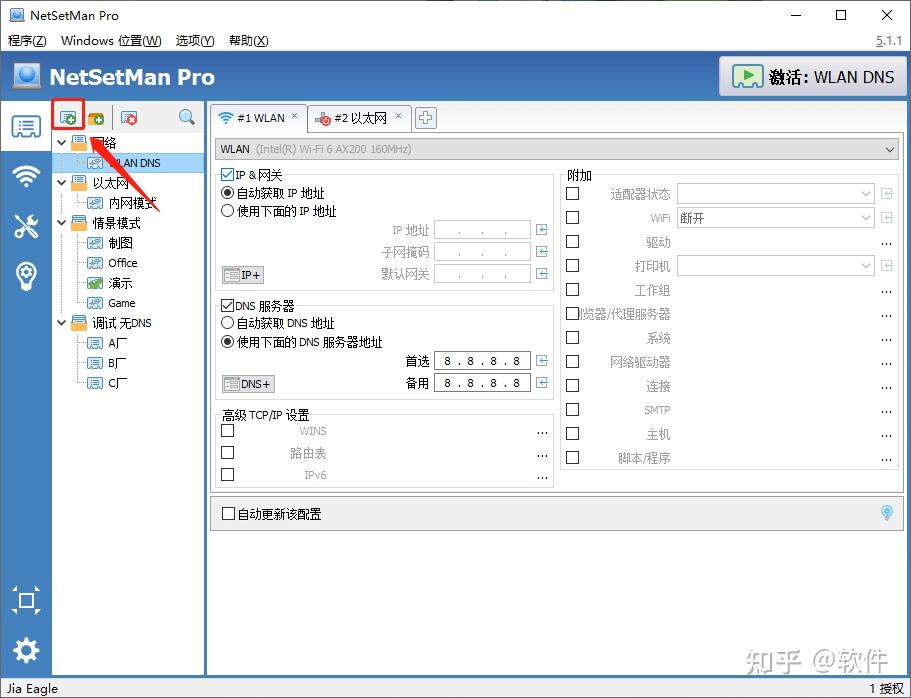Screen dimensions: 911x698
Task: Click the 激活: WLAN DNS button
Action: 813,75
